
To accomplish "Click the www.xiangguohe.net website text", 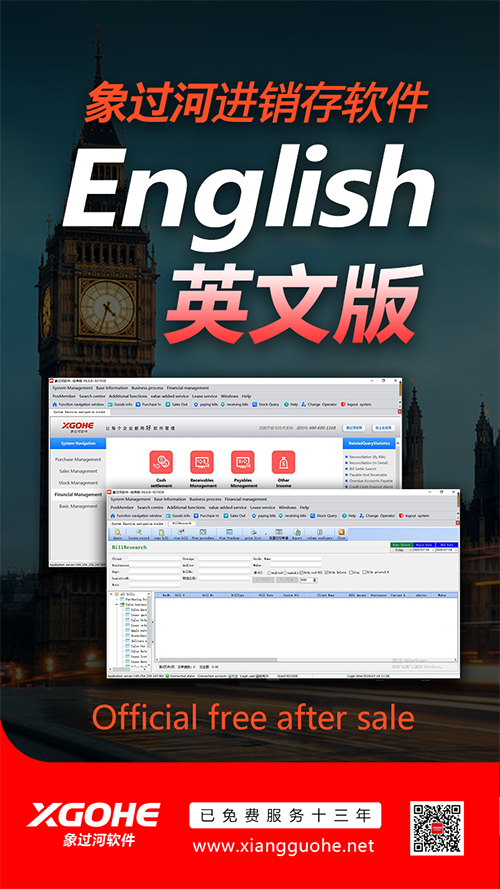I will [x=283, y=846].
